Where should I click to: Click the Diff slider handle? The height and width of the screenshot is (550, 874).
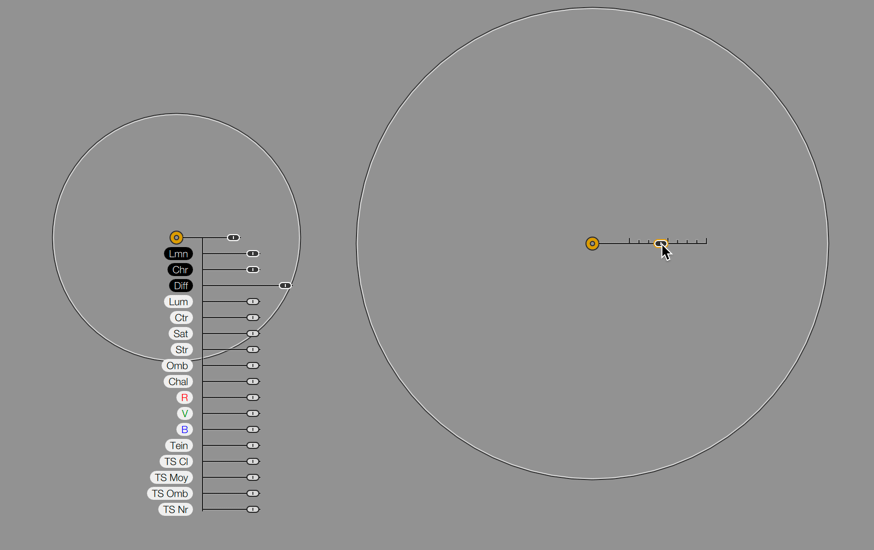tap(285, 285)
